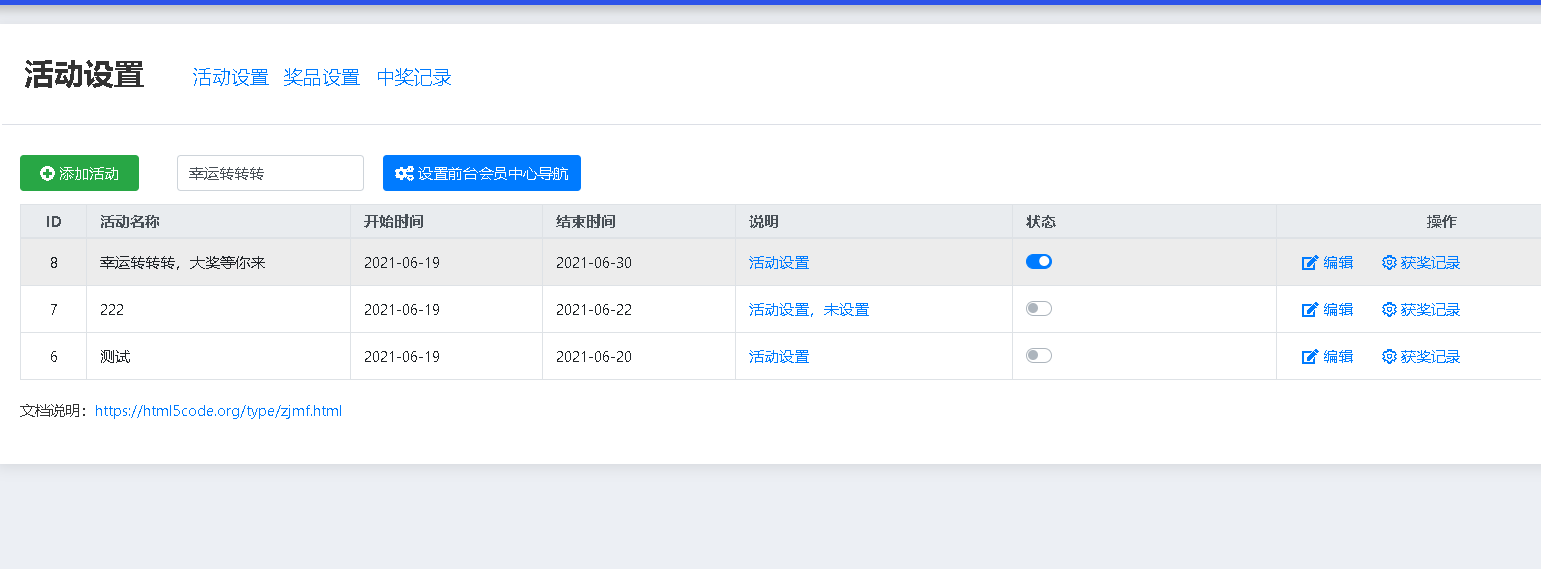The width and height of the screenshot is (1541, 569).
Task: Disable the status switch for 幸运转转转 activity
Action: [x=1039, y=262]
